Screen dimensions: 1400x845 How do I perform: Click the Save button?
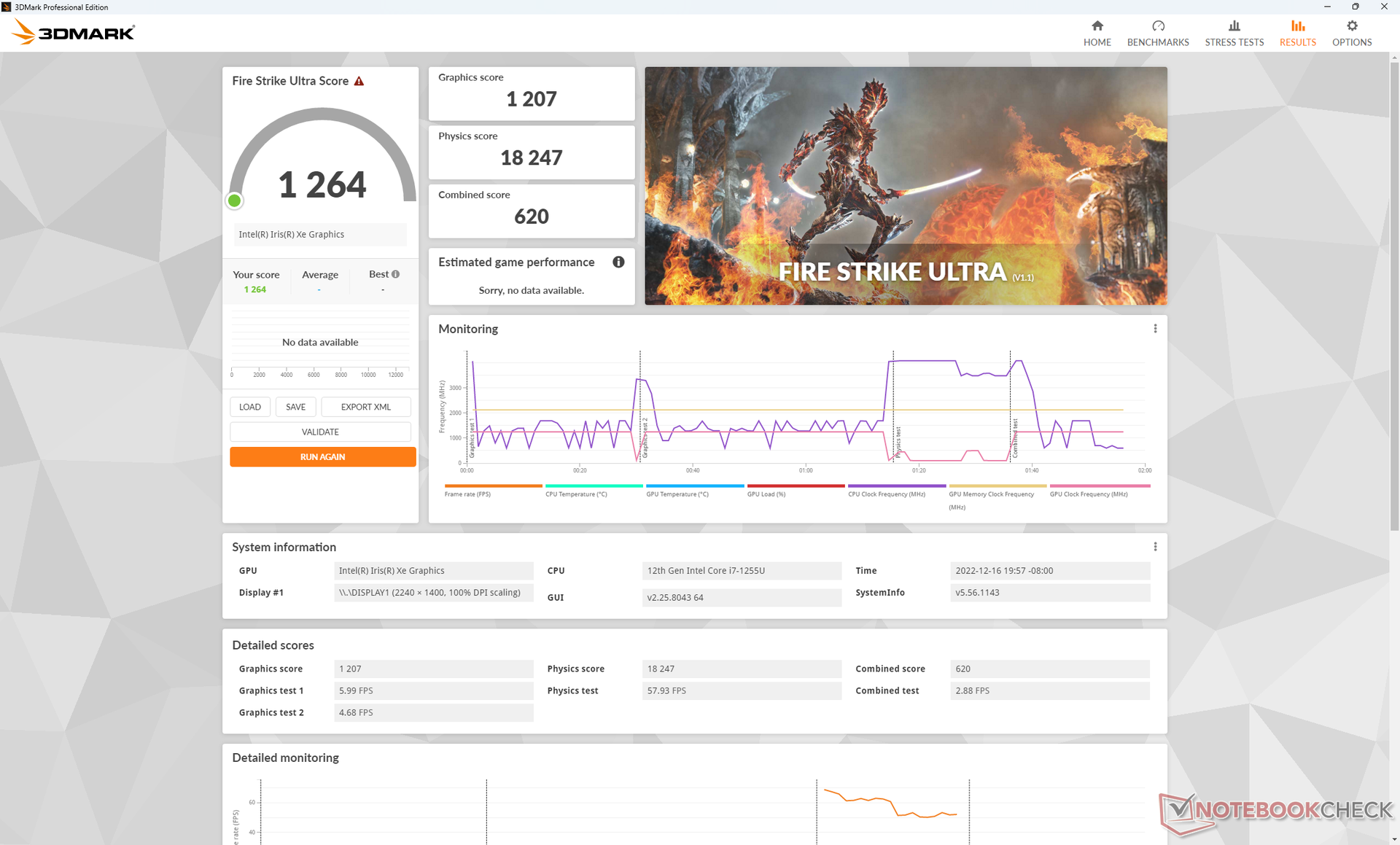pyautogui.click(x=295, y=407)
